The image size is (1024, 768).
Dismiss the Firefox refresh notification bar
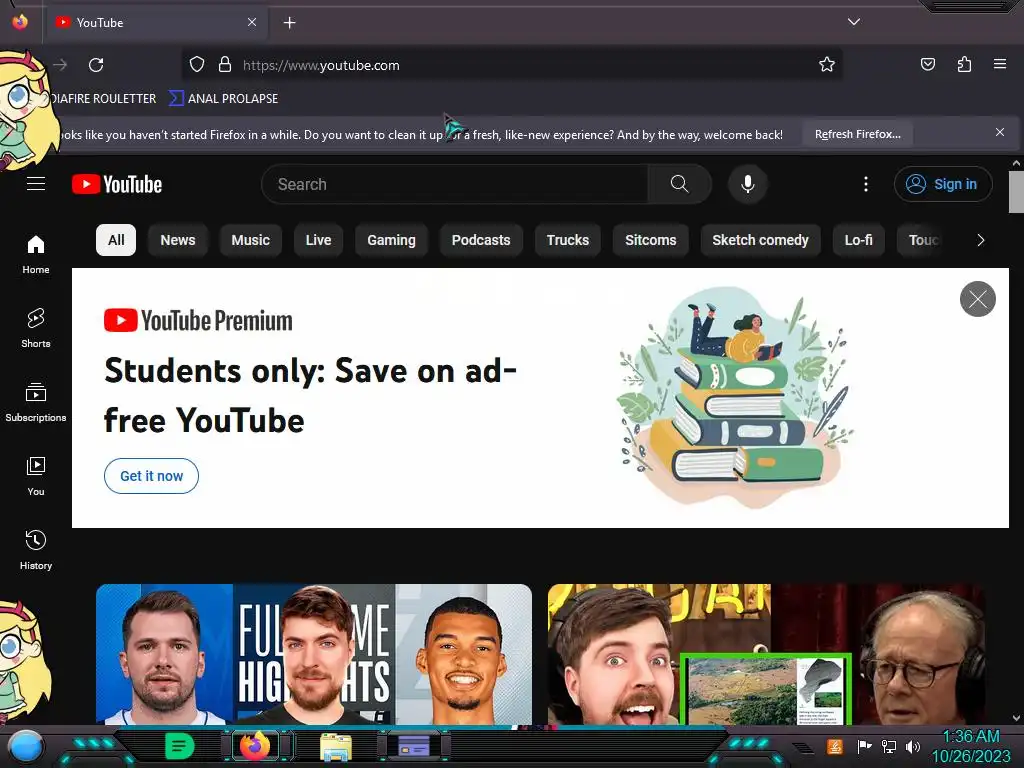click(1000, 133)
